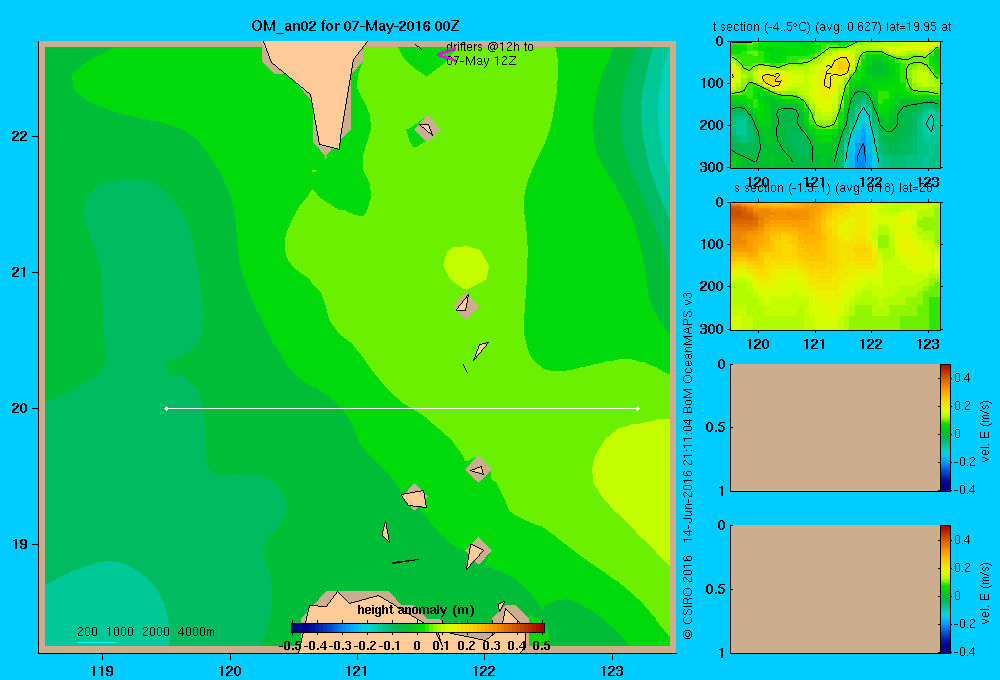
Task: Click the '07-May 12Z' drifter date text
Action: point(482,61)
